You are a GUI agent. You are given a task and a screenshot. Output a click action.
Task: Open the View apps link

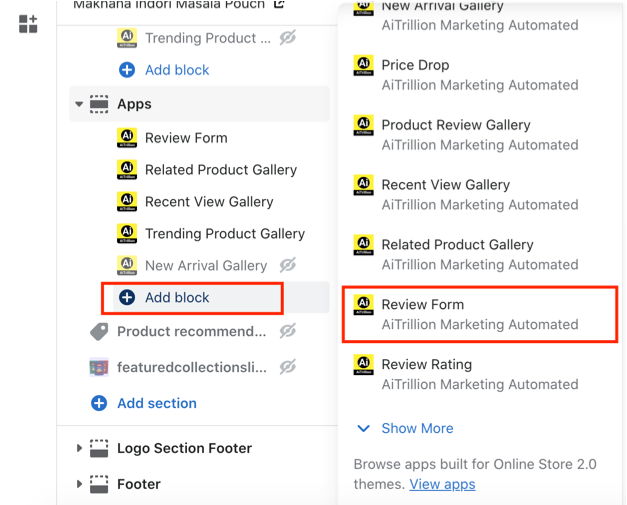pyautogui.click(x=442, y=484)
